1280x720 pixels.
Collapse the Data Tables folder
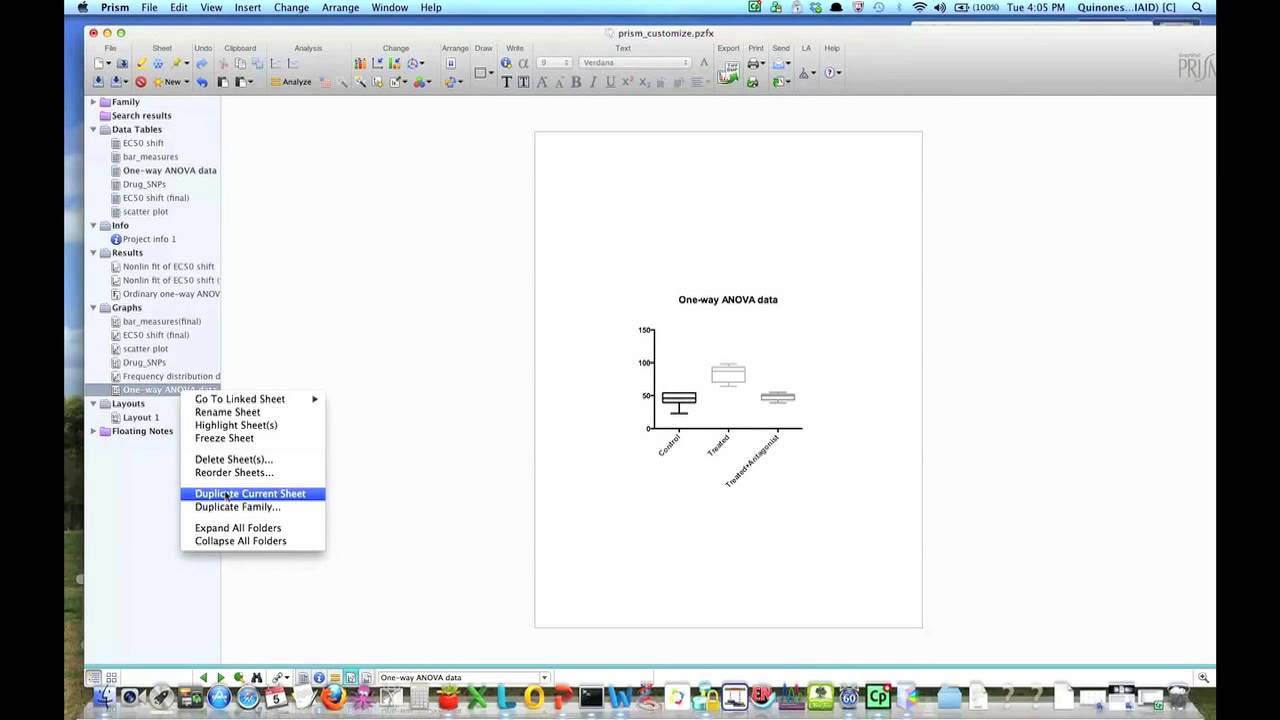click(x=92, y=129)
